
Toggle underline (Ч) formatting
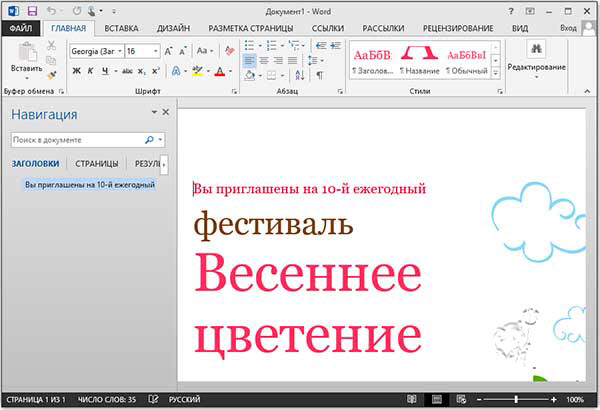pyautogui.click(x=104, y=71)
